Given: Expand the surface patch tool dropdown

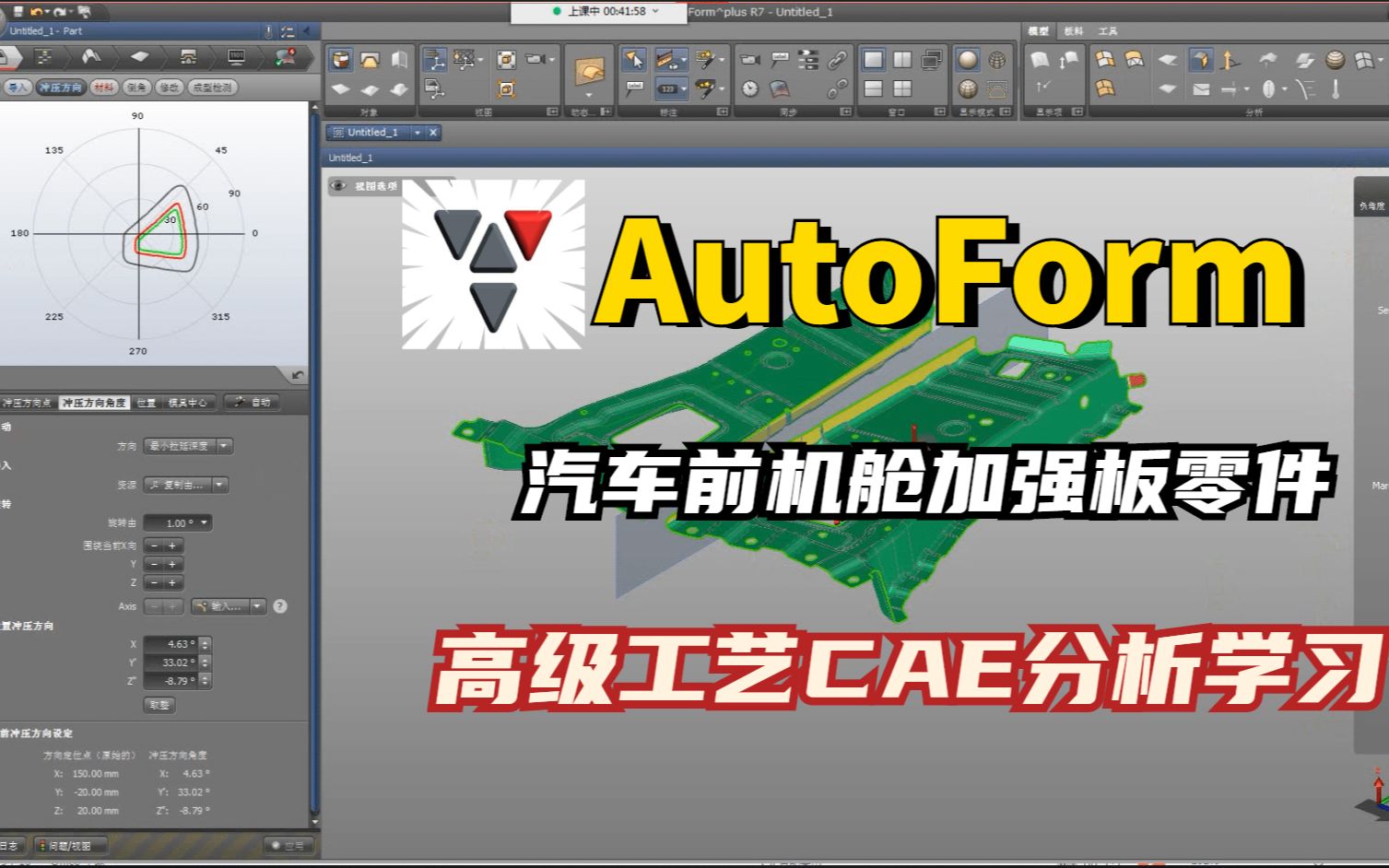Looking at the screenshot, I should 589,94.
